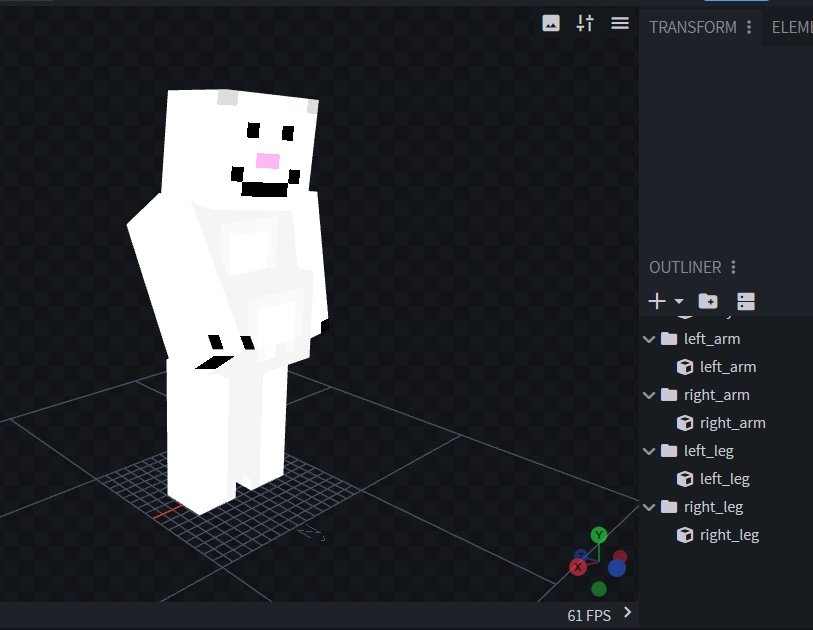Select the left_arm cube element
The width and height of the screenshot is (813, 630).
coord(726,367)
